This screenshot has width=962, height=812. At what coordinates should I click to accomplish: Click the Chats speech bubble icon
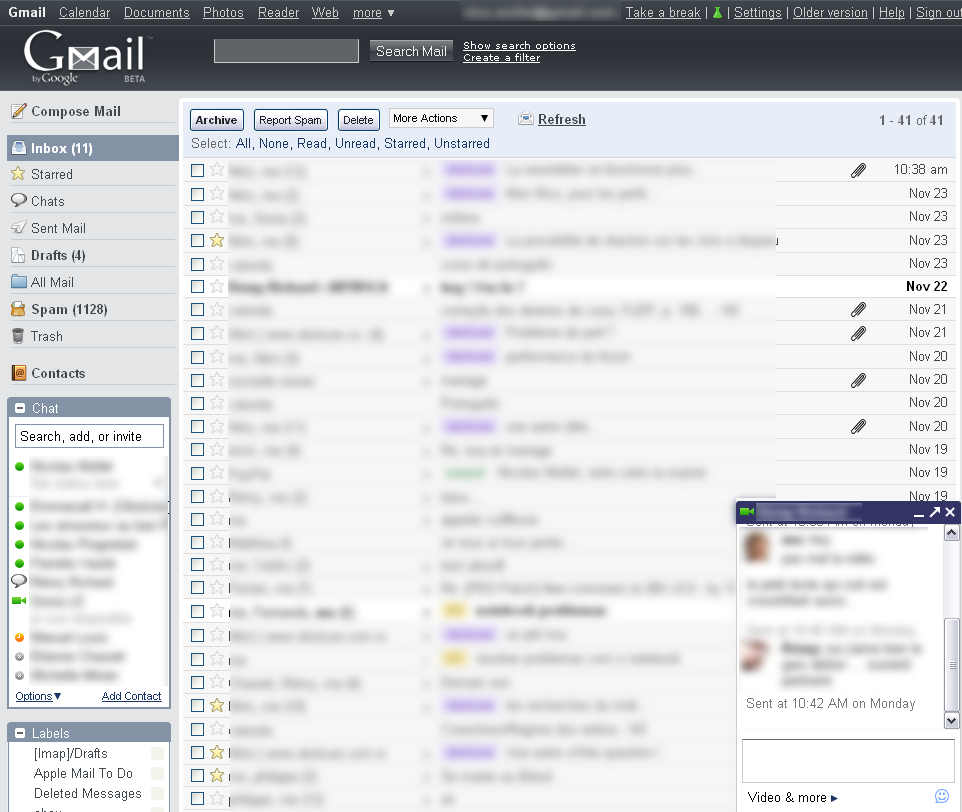pos(19,201)
